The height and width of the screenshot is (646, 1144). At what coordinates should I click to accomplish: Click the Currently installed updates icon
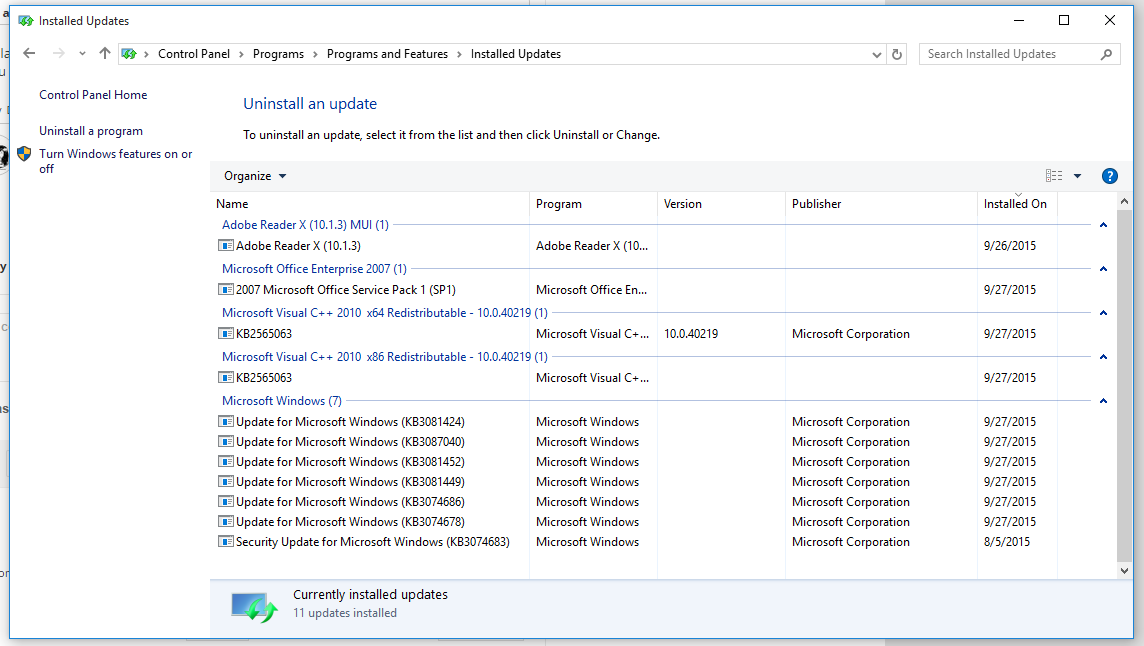click(x=254, y=606)
